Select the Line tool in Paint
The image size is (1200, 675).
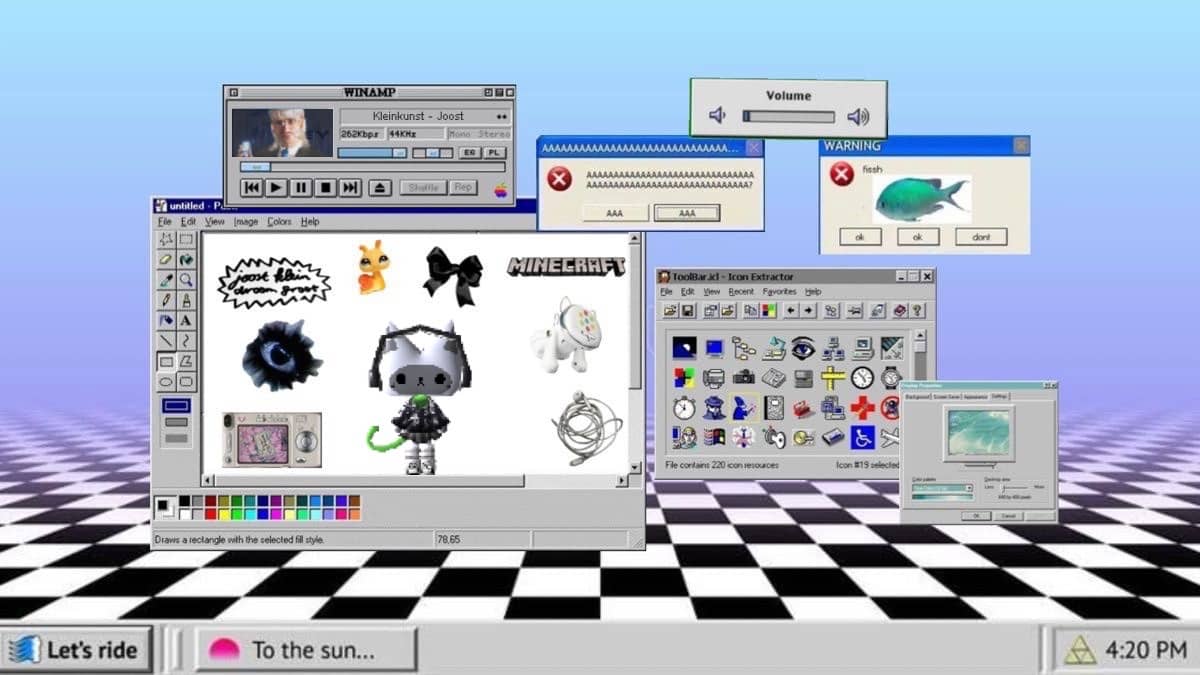tap(166, 341)
